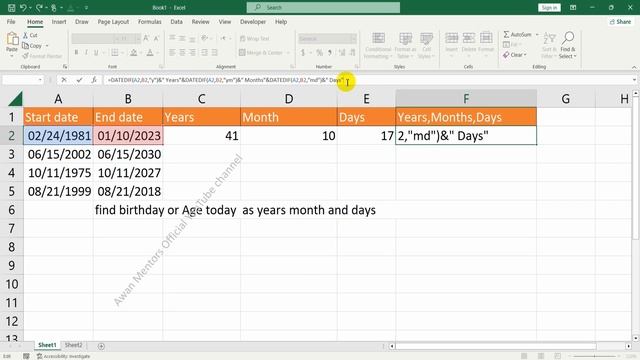Image resolution: width=640 pixels, height=360 pixels.
Task: Select cell with 01/10/2023
Action: tap(128, 136)
